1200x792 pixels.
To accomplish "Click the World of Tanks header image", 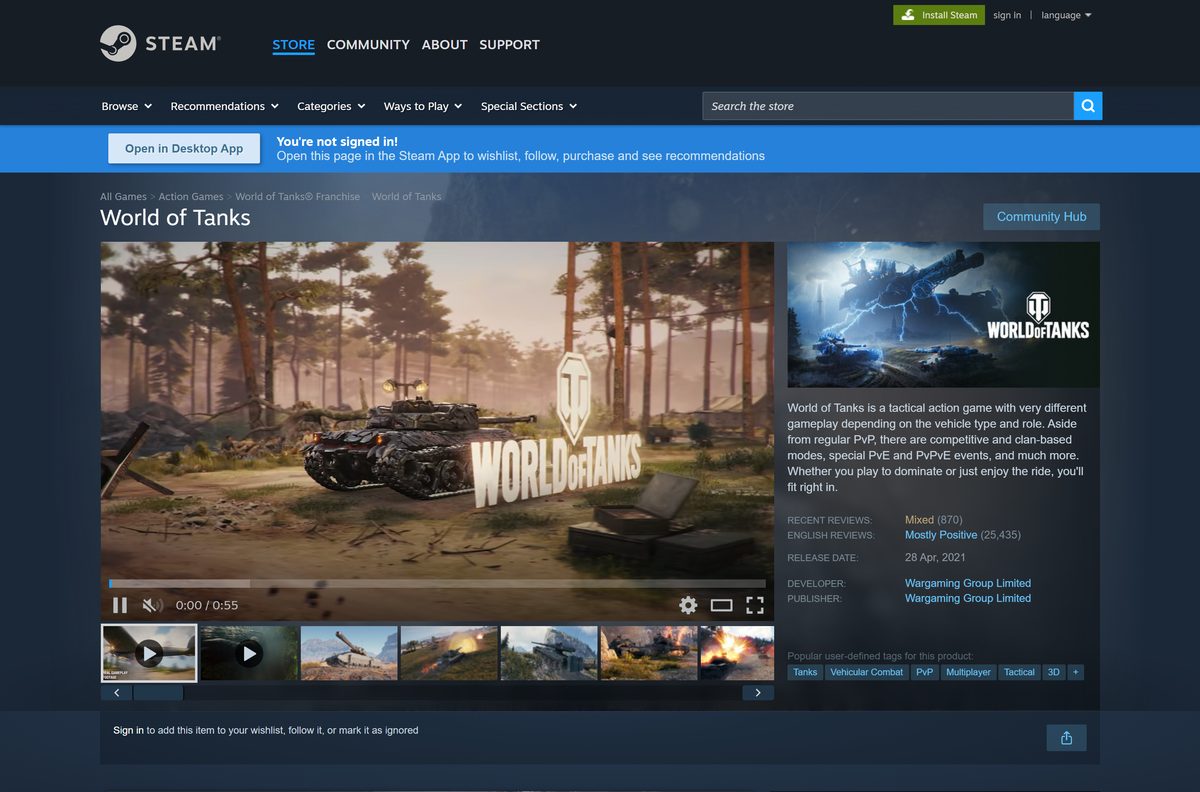I will [943, 314].
